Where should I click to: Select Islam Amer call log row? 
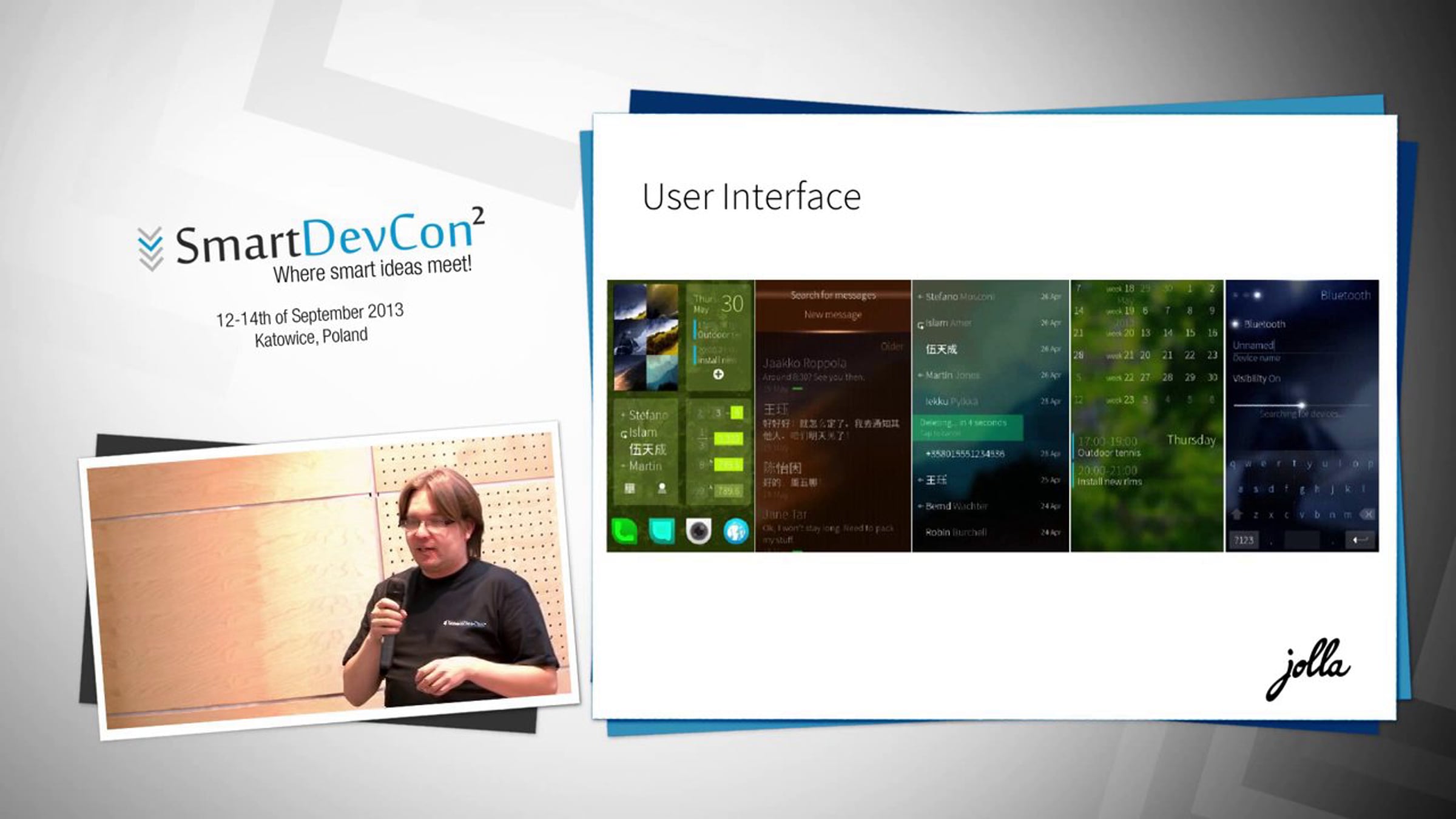click(990, 323)
